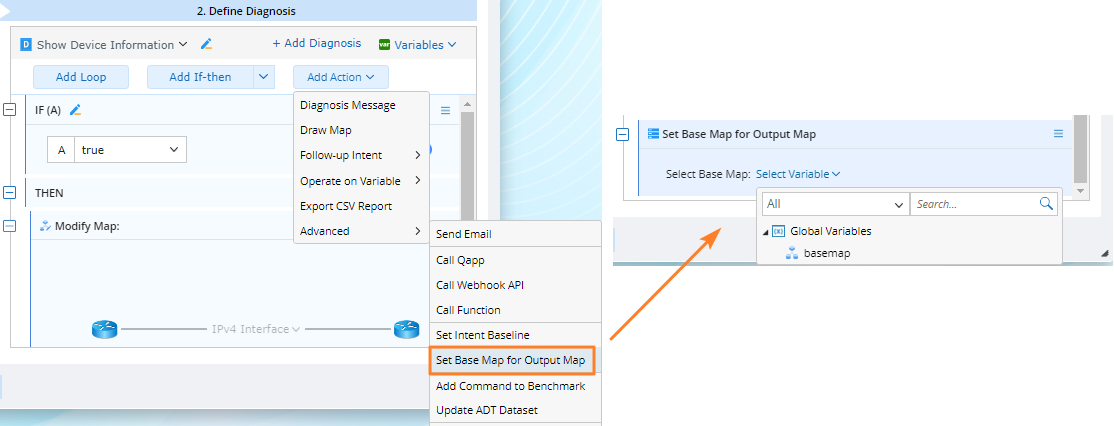Click the Global Variables folder icon
This screenshot has height=426, width=1114.
point(778,231)
